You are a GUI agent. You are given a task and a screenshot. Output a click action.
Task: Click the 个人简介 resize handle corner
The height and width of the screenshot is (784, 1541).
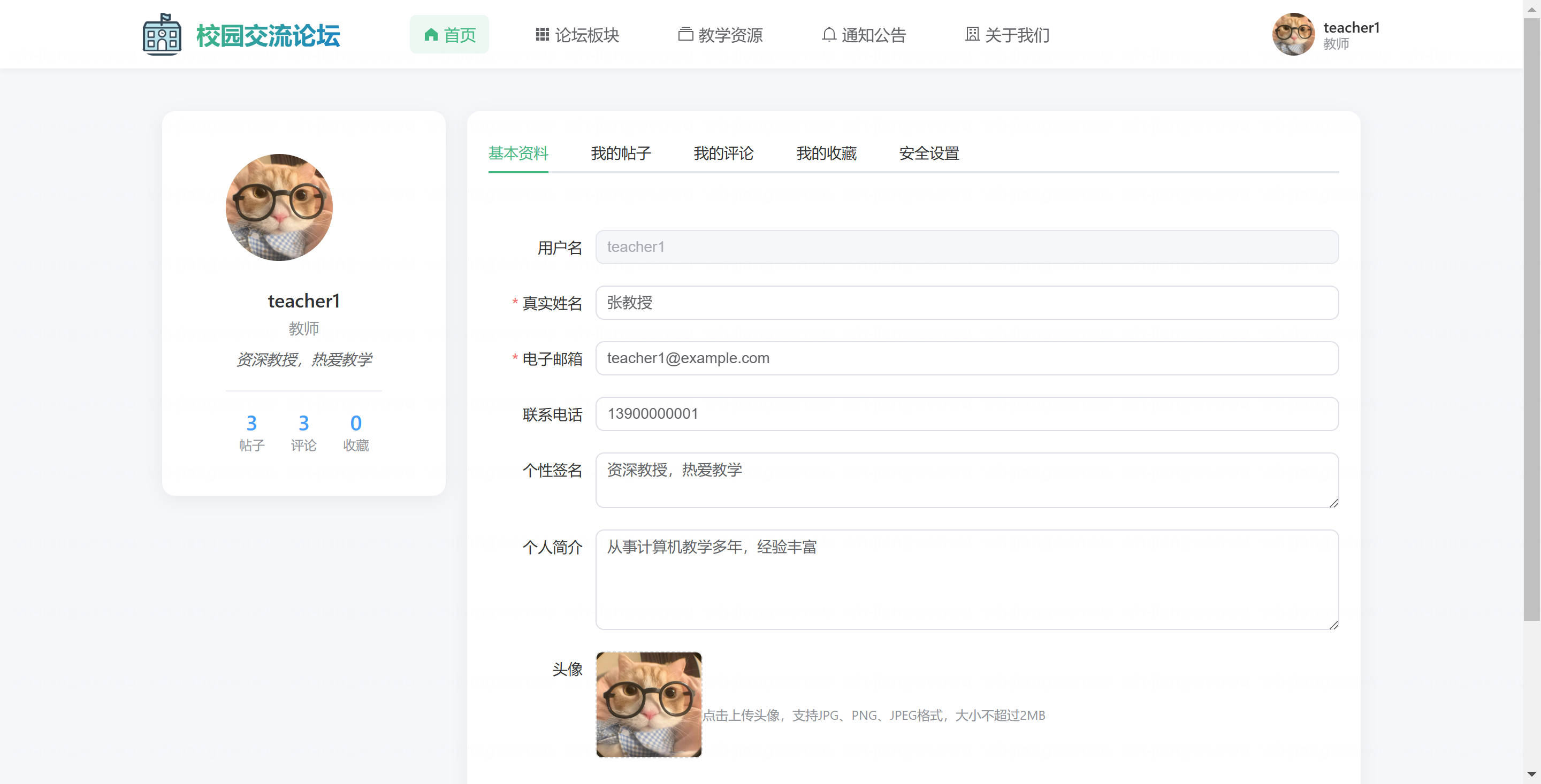tap(1334, 625)
